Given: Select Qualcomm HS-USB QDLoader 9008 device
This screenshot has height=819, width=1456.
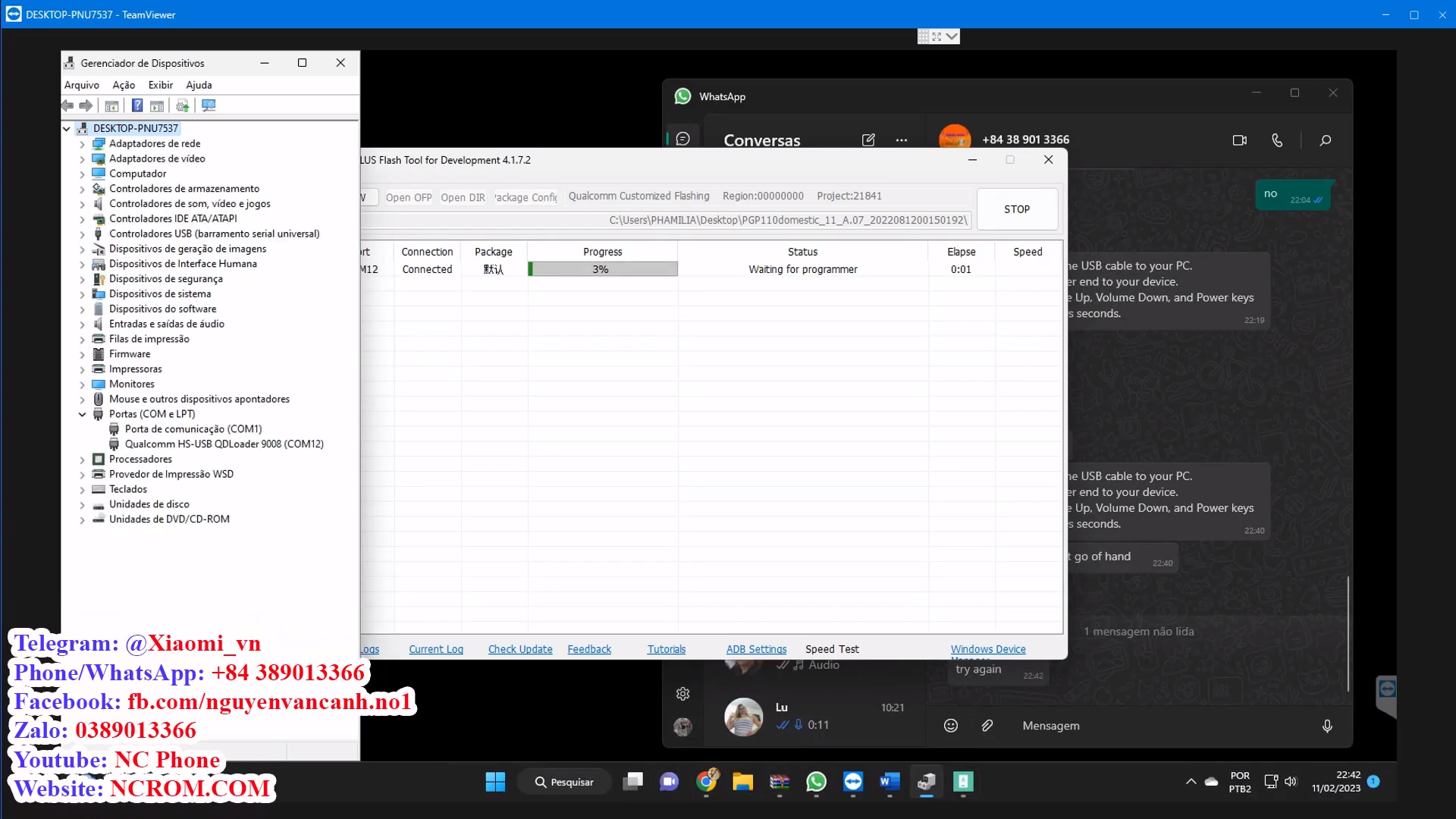Looking at the screenshot, I should [224, 444].
